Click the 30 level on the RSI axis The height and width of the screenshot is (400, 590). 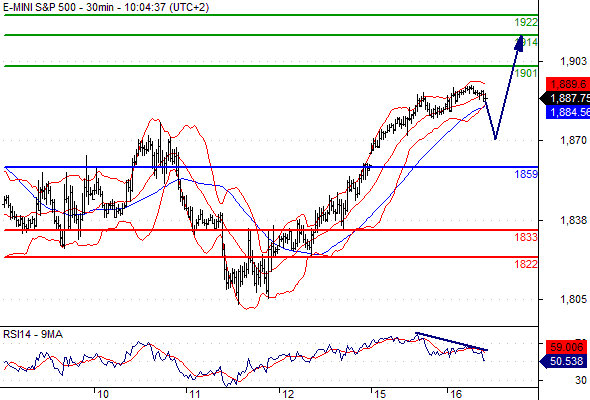click(x=581, y=380)
